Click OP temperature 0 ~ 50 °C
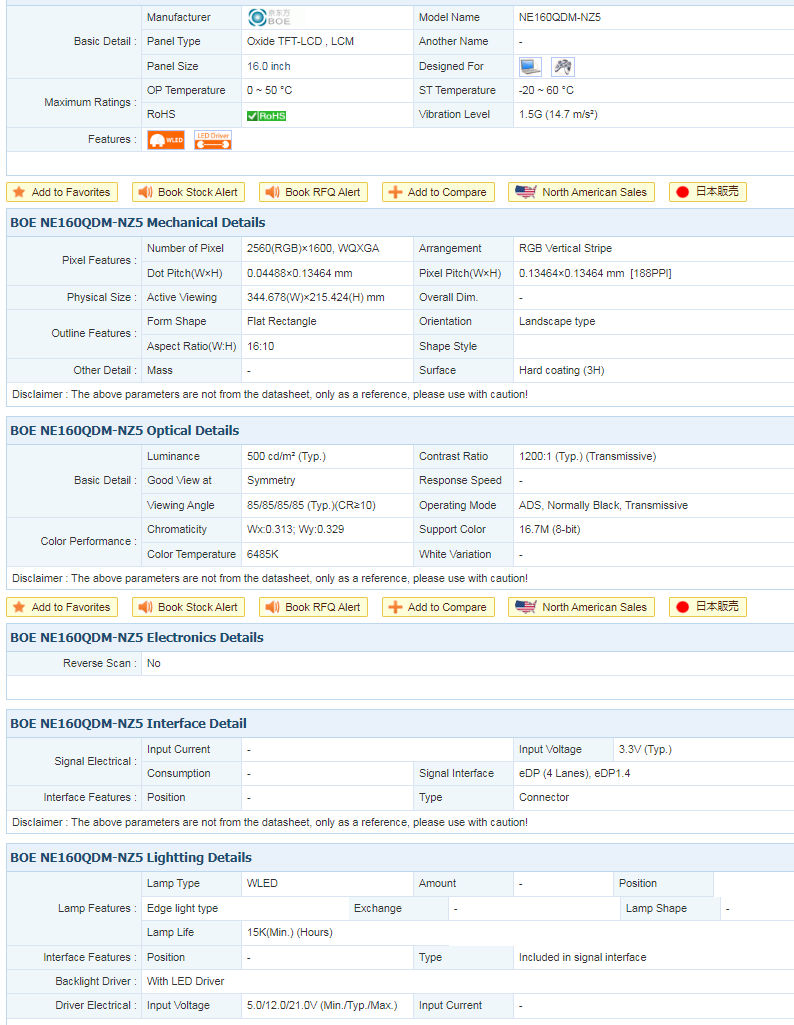The width and height of the screenshot is (794, 1025). [x=269, y=90]
